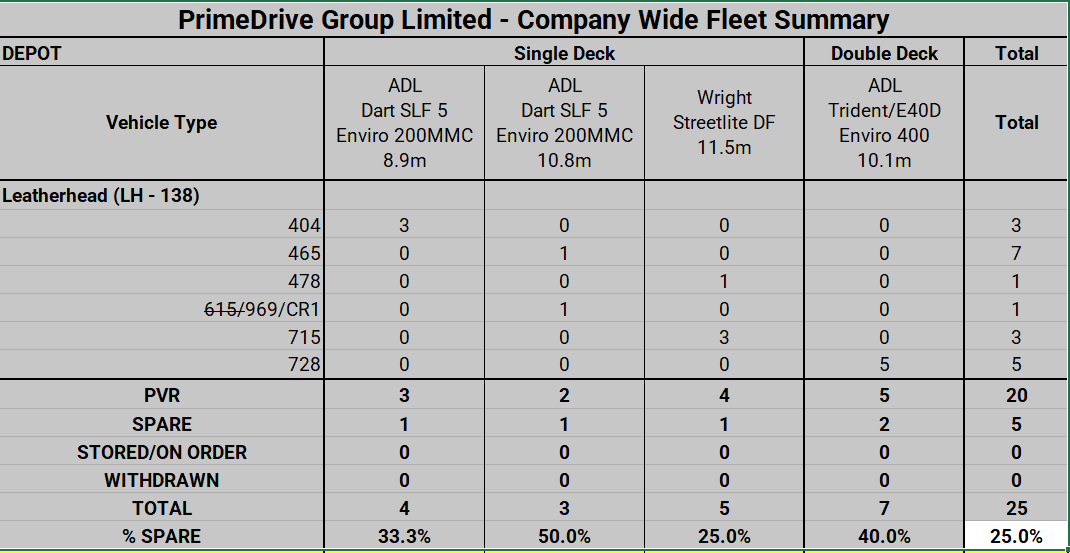The height and width of the screenshot is (553, 1070).
Task: Select the Single Deck header cell
Action: 564,54
